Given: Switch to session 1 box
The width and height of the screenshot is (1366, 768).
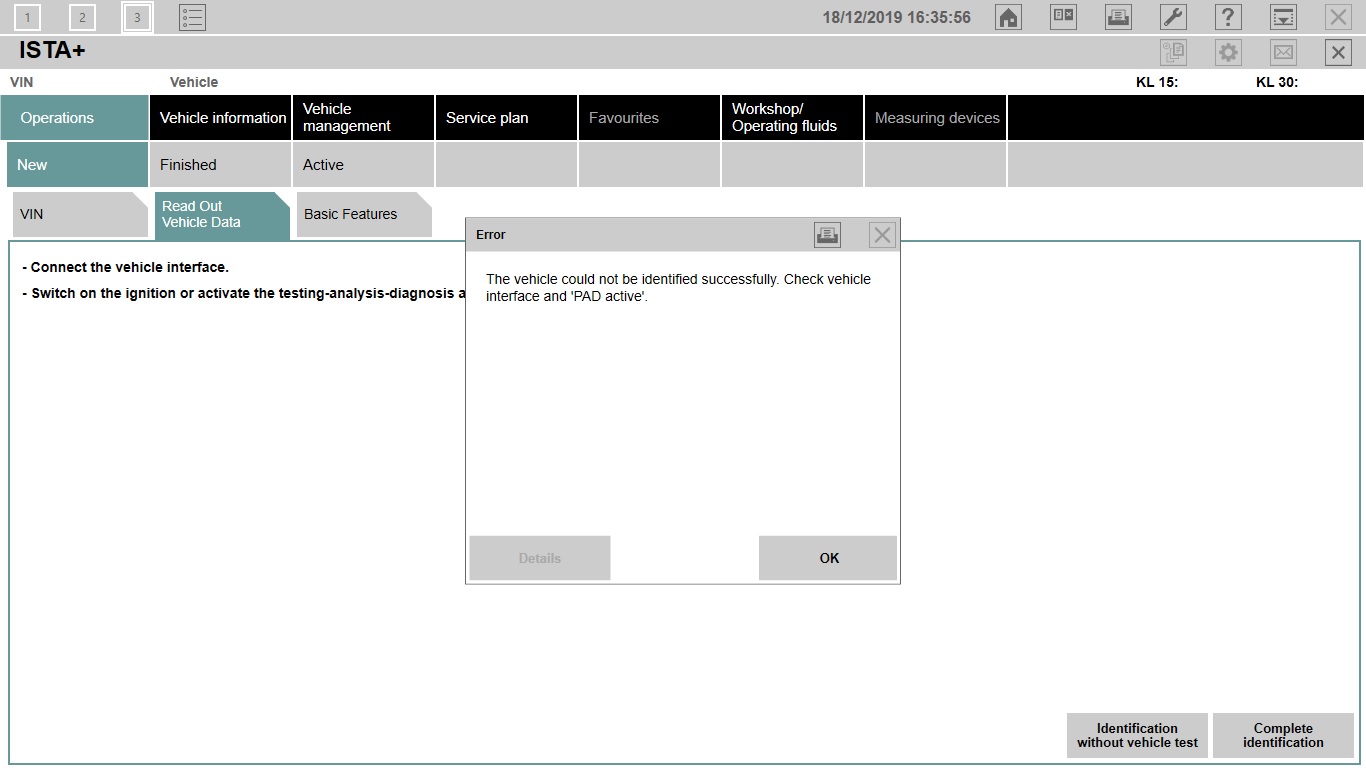Looking at the screenshot, I should coord(28,17).
